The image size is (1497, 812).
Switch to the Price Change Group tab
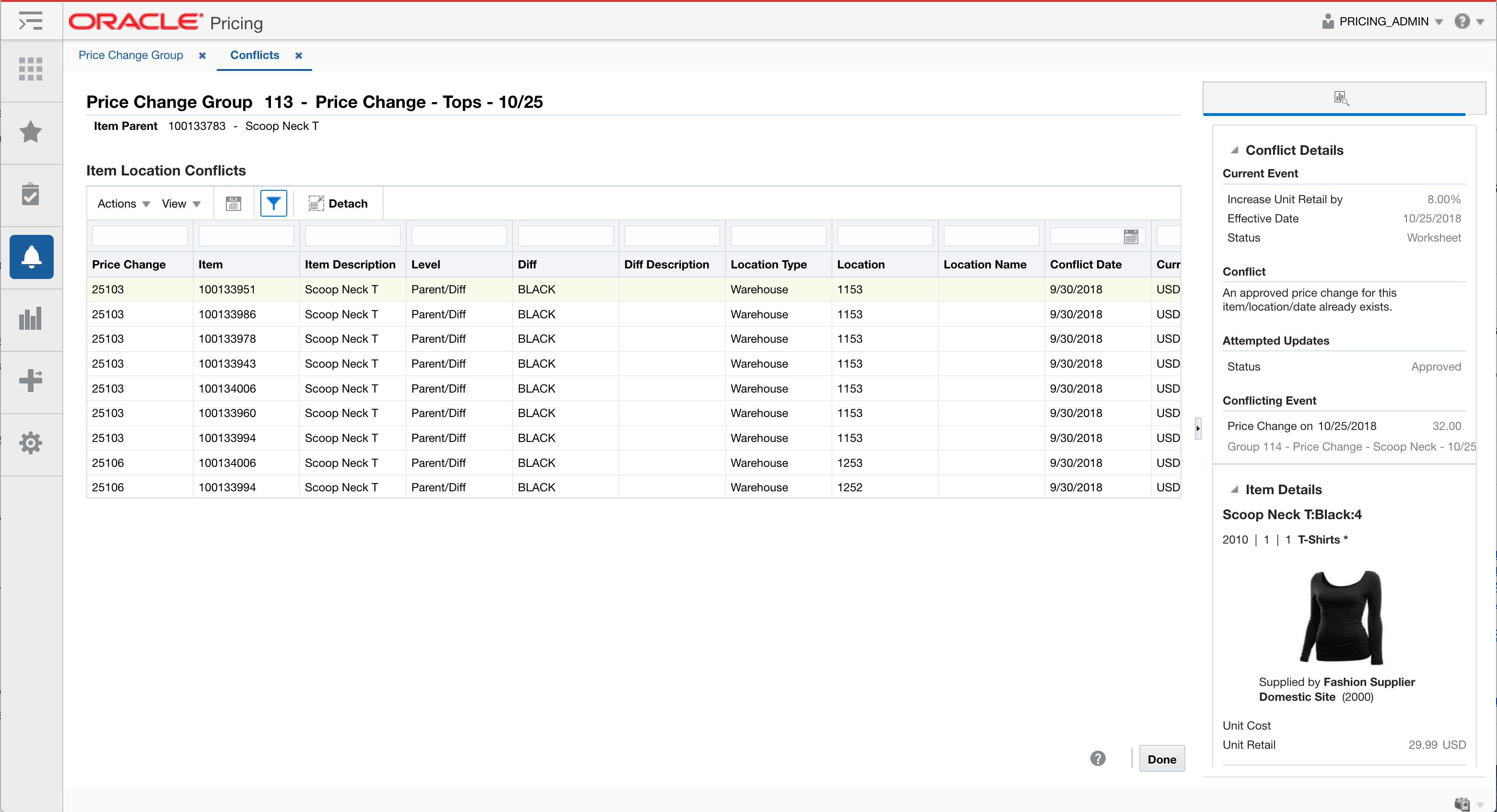click(x=131, y=55)
